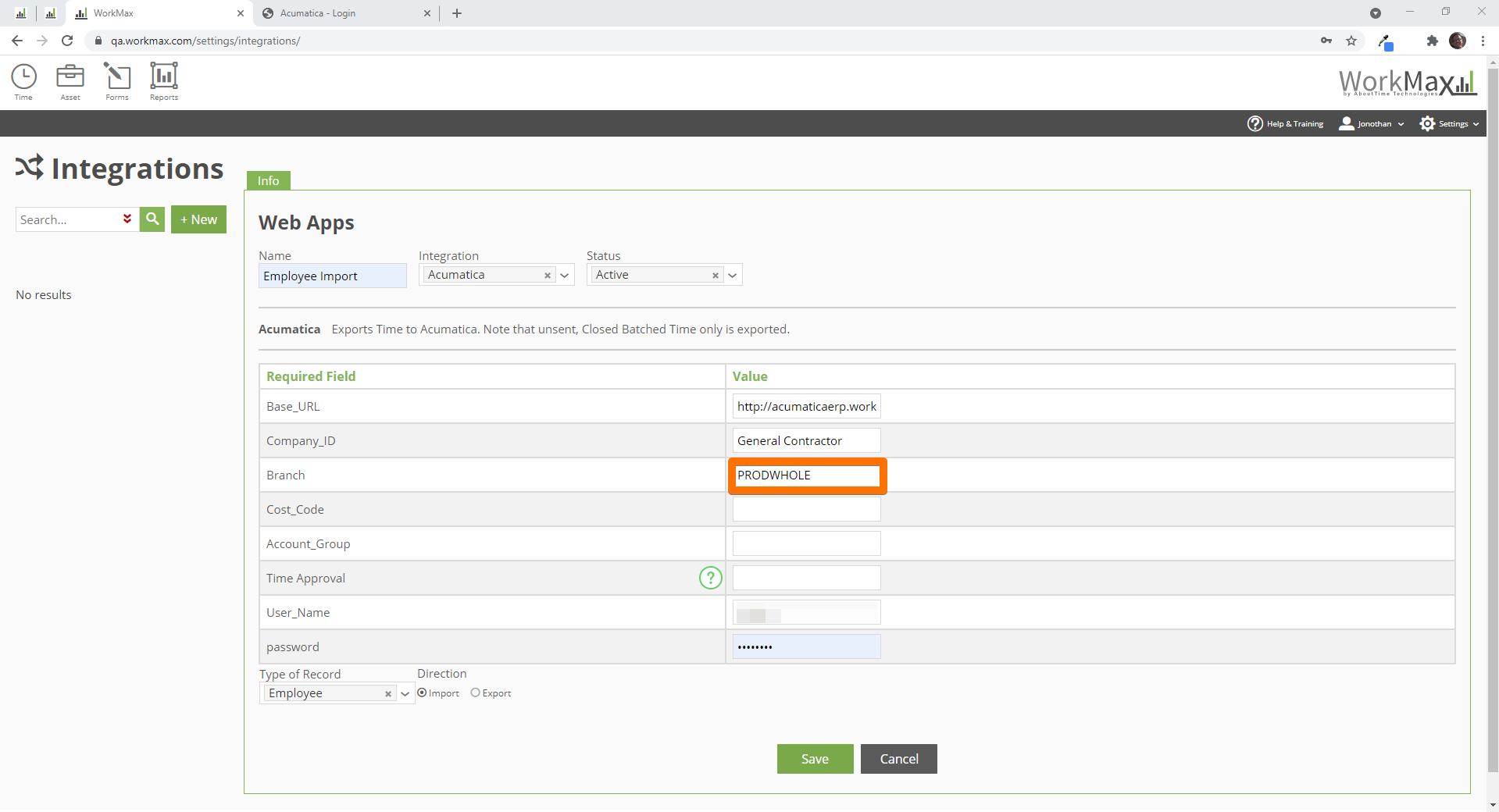The image size is (1499, 812).
Task: Clear the Employee record type
Action: tap(388, 693)
